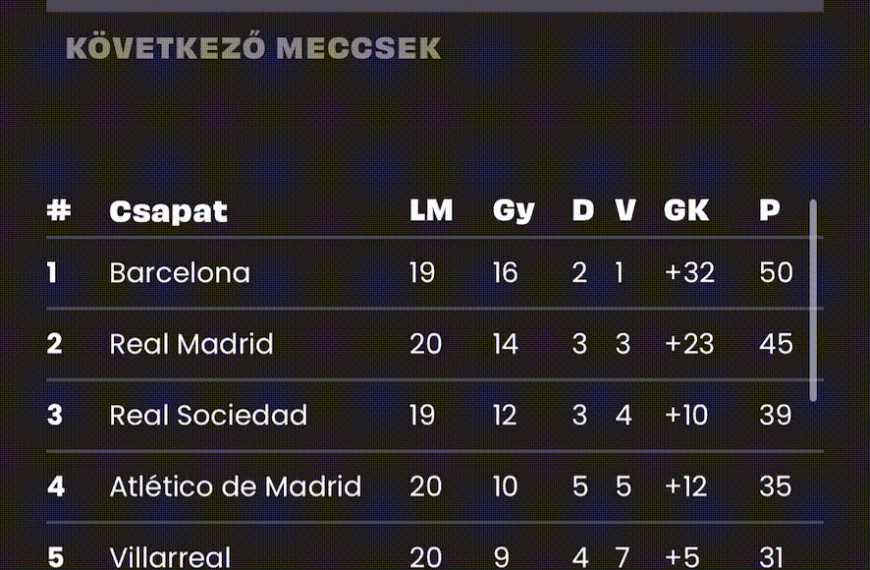Image resolution: width=870 pixels, height=570 pixels.
Task: Click rank number 3 in the table
Action: (x=54, y=415)
